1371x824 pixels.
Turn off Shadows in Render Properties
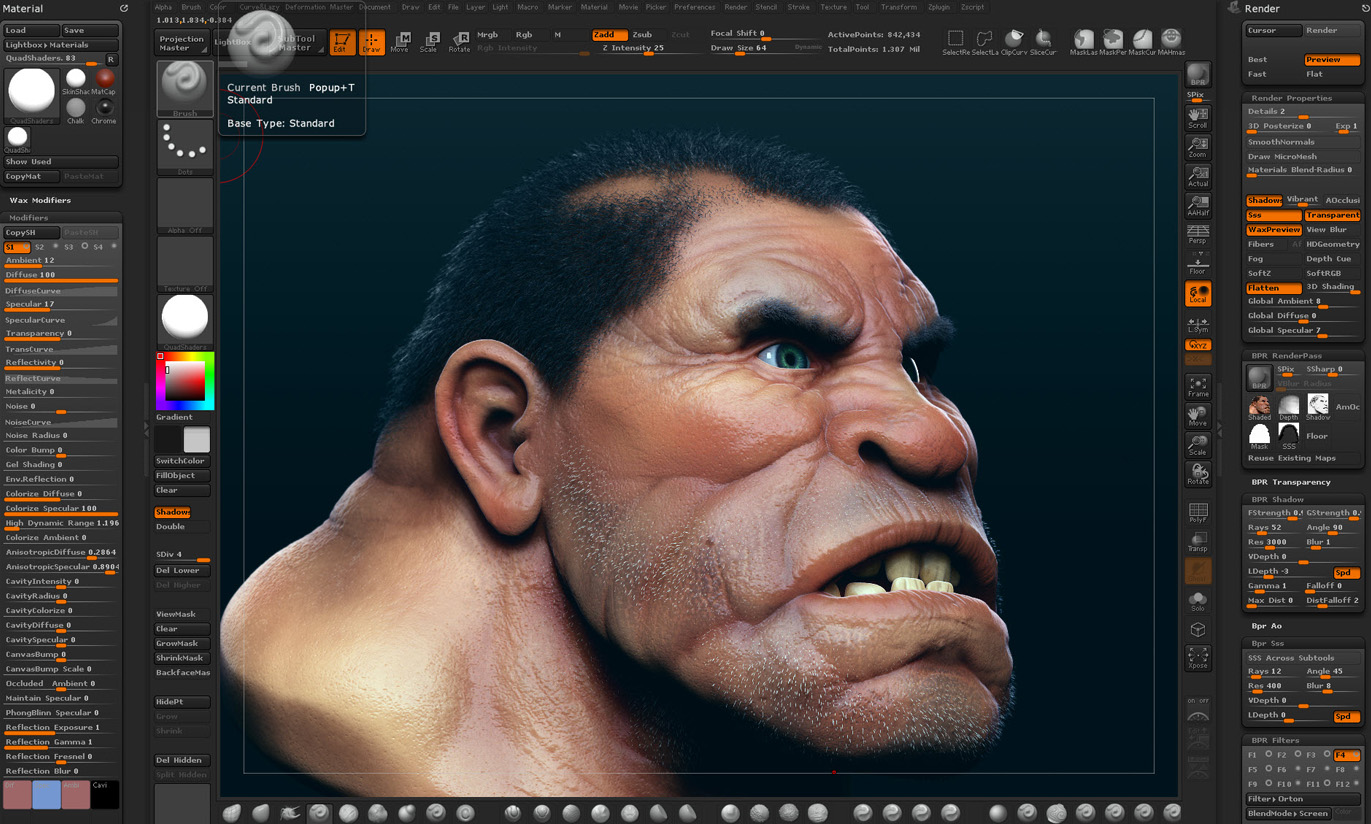(x=1264, y=200)
